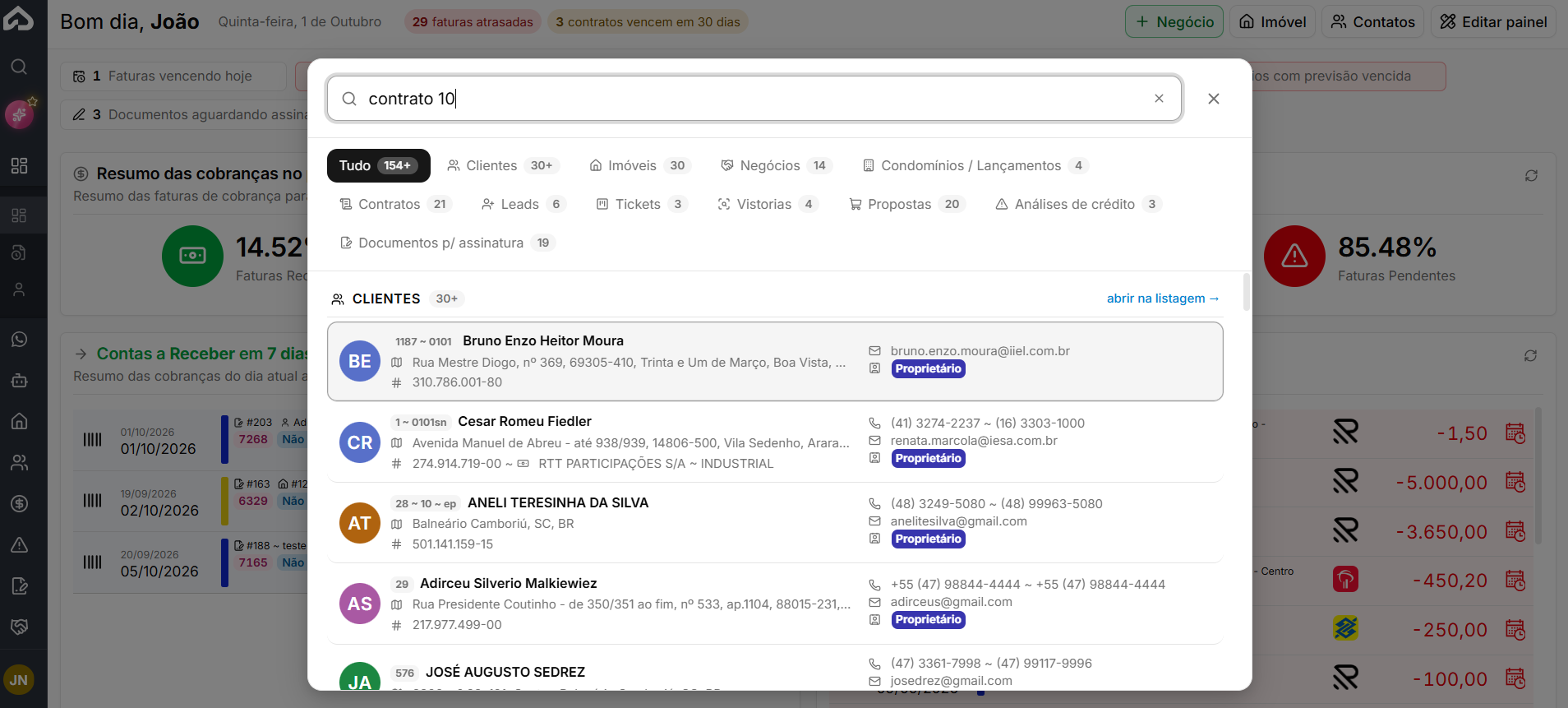Refresh the Resumo das cobranças panel
The image size is (1568, 708).
(1531, 176)
